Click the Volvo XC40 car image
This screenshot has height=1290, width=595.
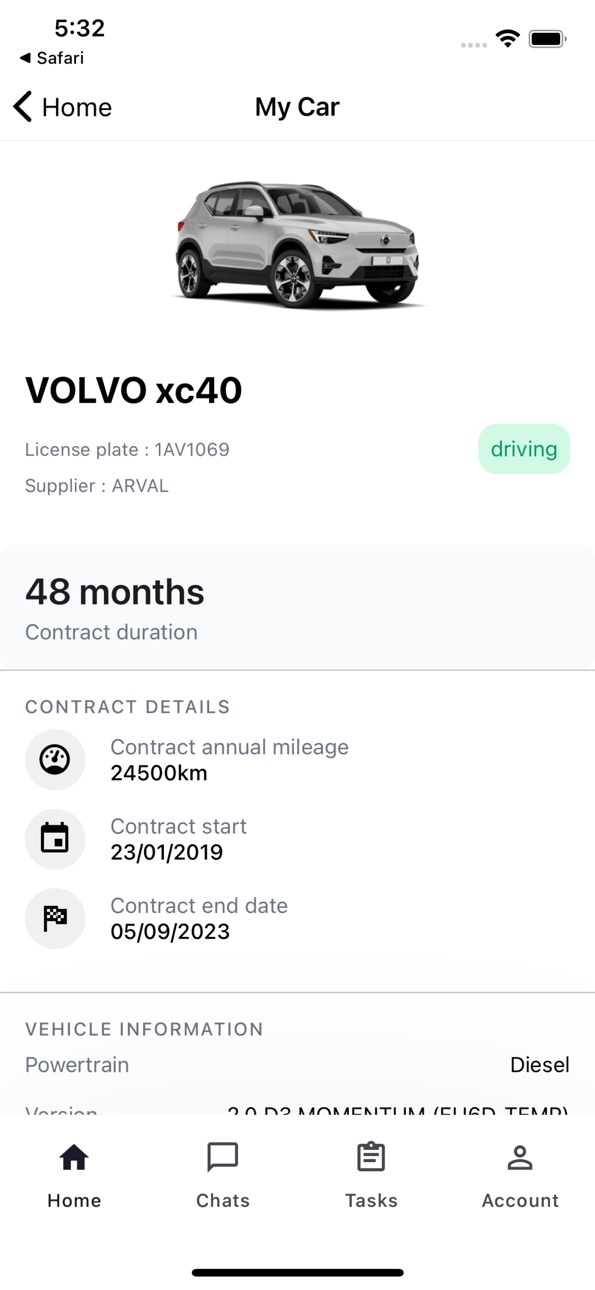pos(297,243)
